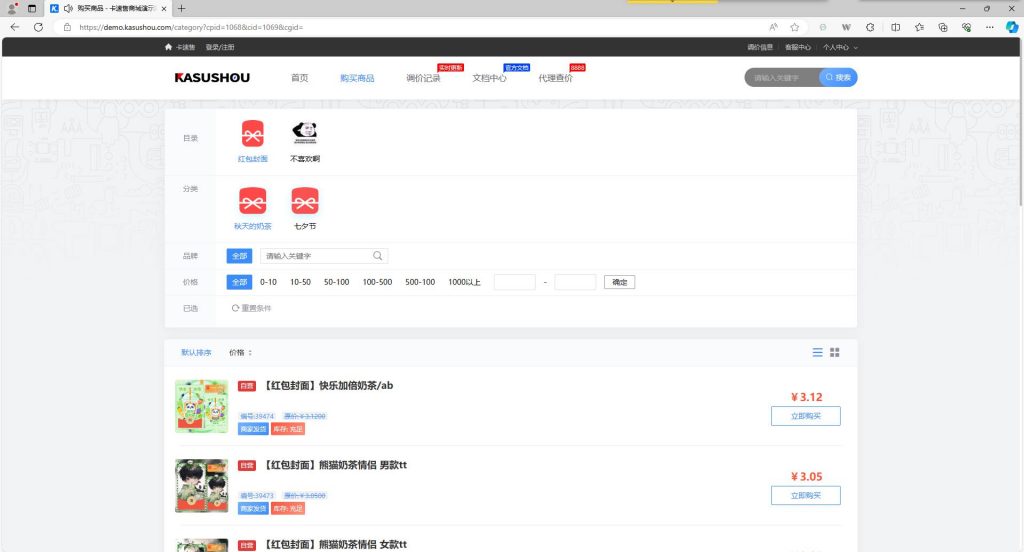Filter price range 1000以上
Screen dimensions: 1024x552
(464, 282)
